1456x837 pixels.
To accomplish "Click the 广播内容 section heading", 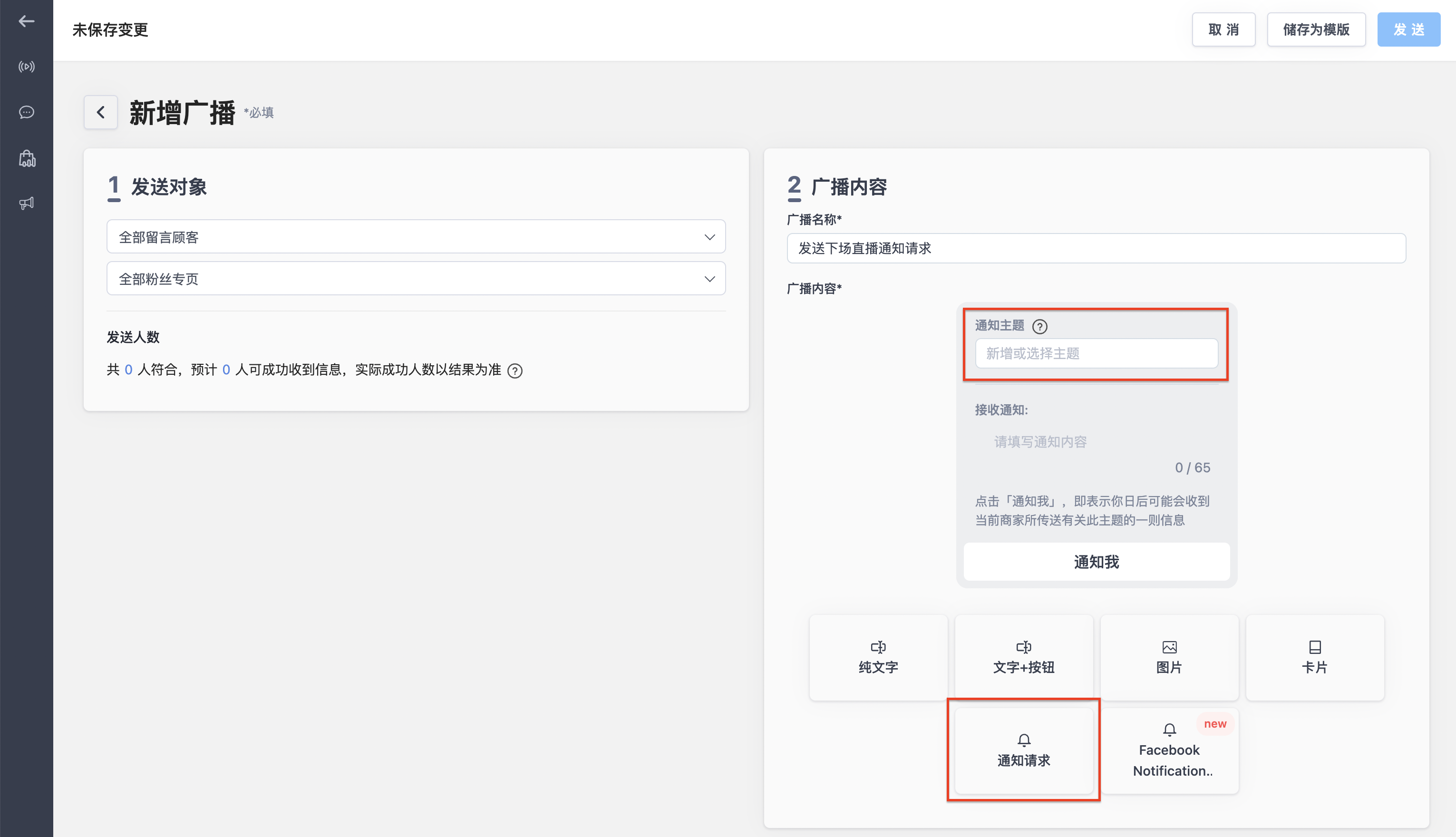I will point(848,187).
